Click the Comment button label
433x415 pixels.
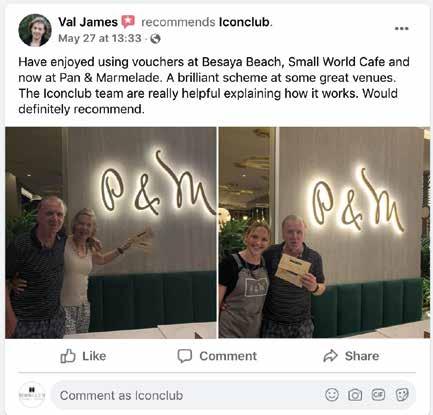[x=228, y=356]
